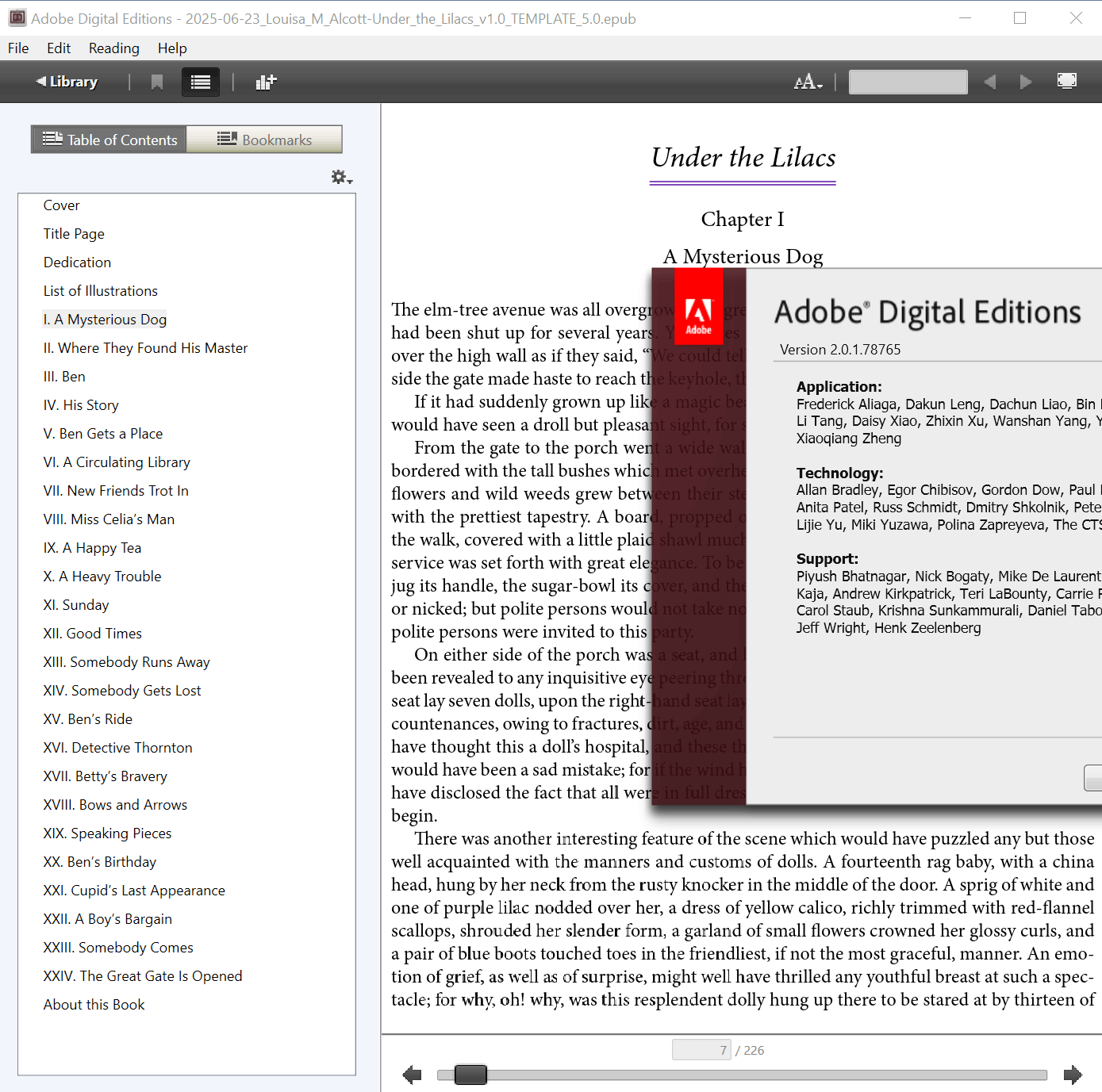Select XIV. Somebody Gets Lost
Image resolution: width=1102 pixels, height=1092 pixels.
click(122, 691)
